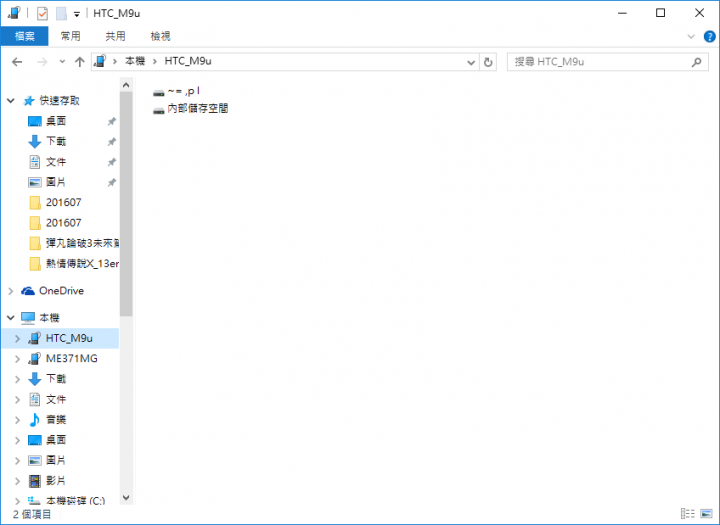Switch to the 常用 ribbon tab
Screen dimensions: 720x525
click(70, 36)
